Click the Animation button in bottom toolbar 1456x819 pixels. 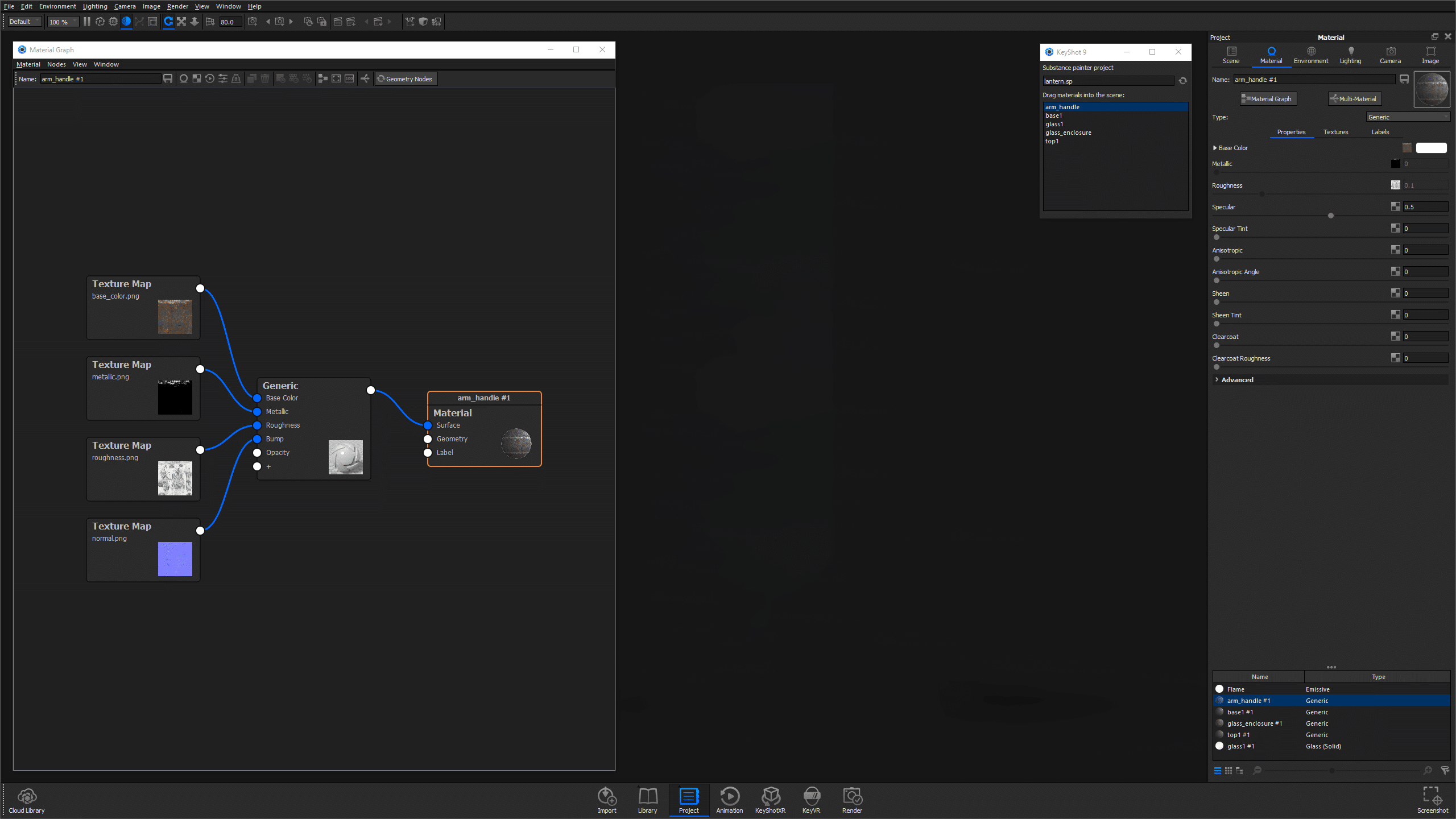[x=730, y=800]
